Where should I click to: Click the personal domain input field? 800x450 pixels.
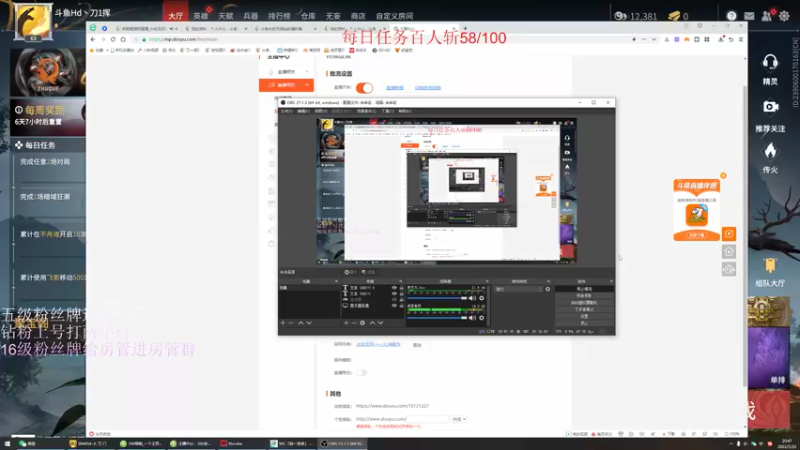[x=402, y=419]
